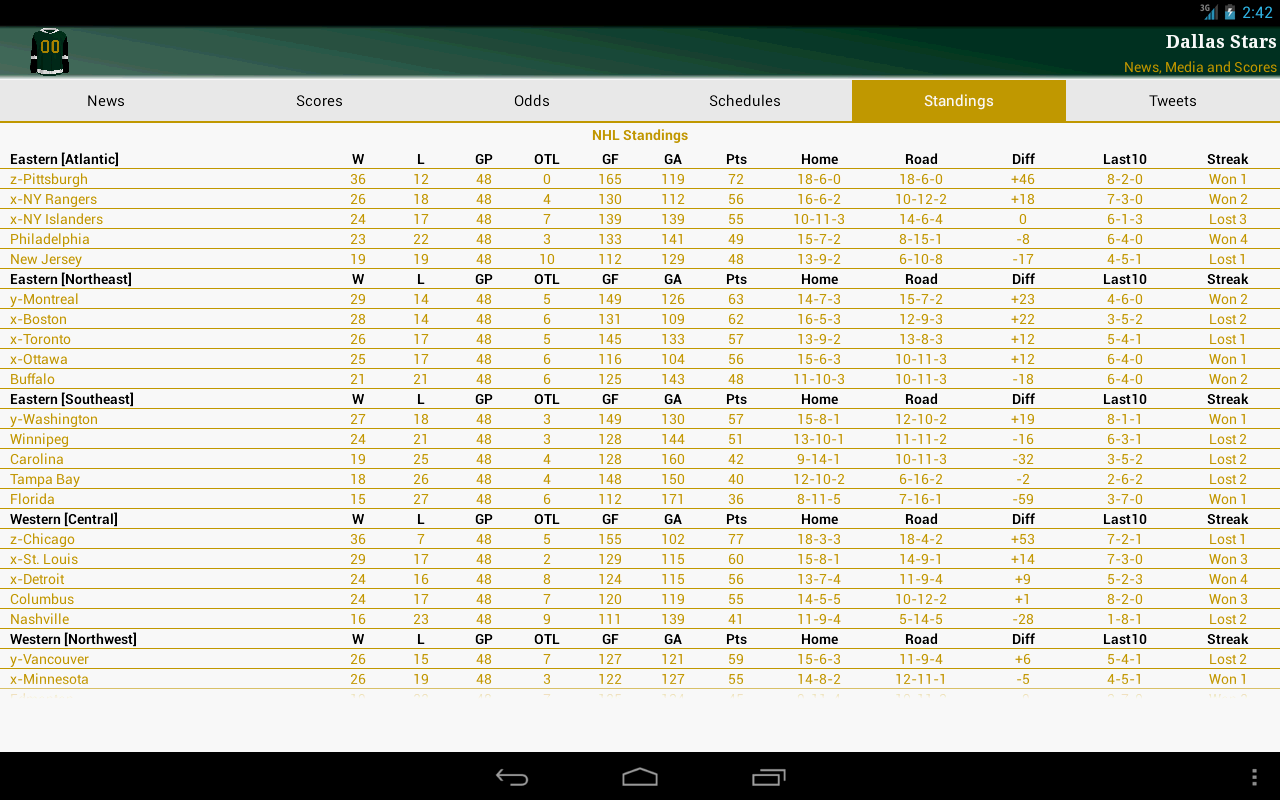Select the z-Pittsburgh team row
The width and height of the screenshot is (1280, 800).
(x=640, y=179)
